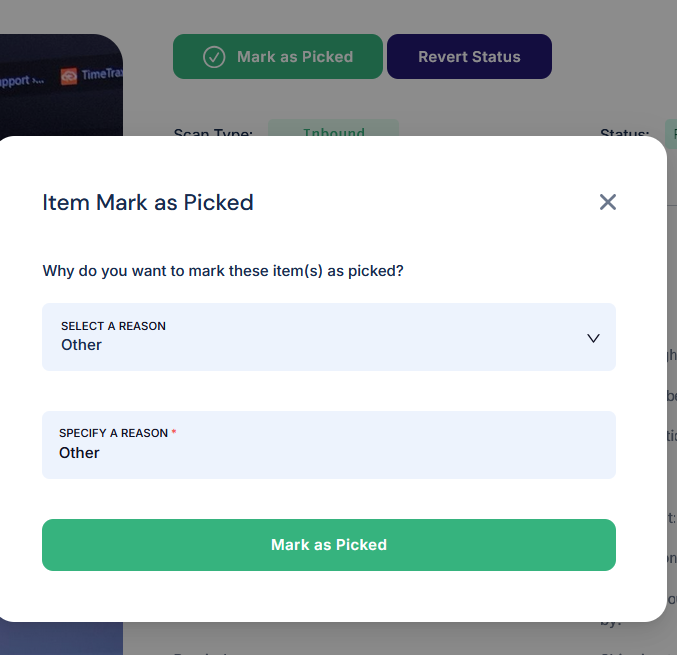Click the Item Mark as Picked title

pyautogui.click(x=148, y=202)
